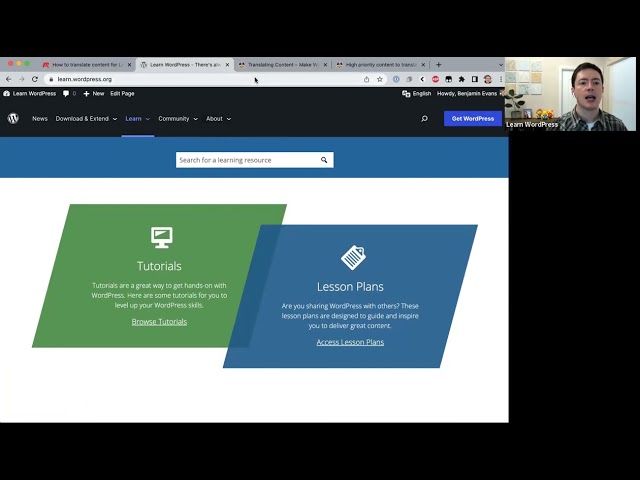
Task: Expand the Community menu chevron
Action: coord(196,119)
